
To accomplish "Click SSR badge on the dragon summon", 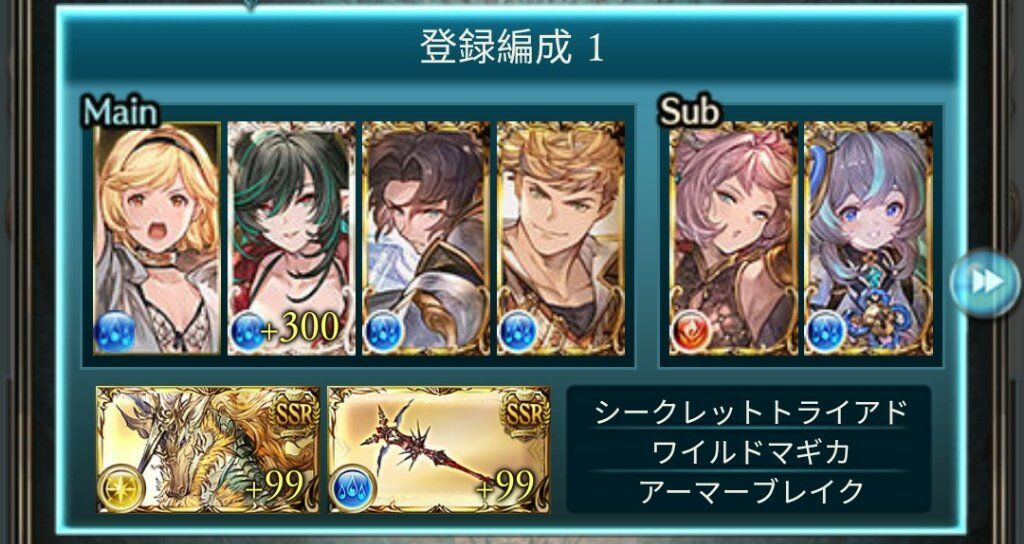I will point(293,411).
